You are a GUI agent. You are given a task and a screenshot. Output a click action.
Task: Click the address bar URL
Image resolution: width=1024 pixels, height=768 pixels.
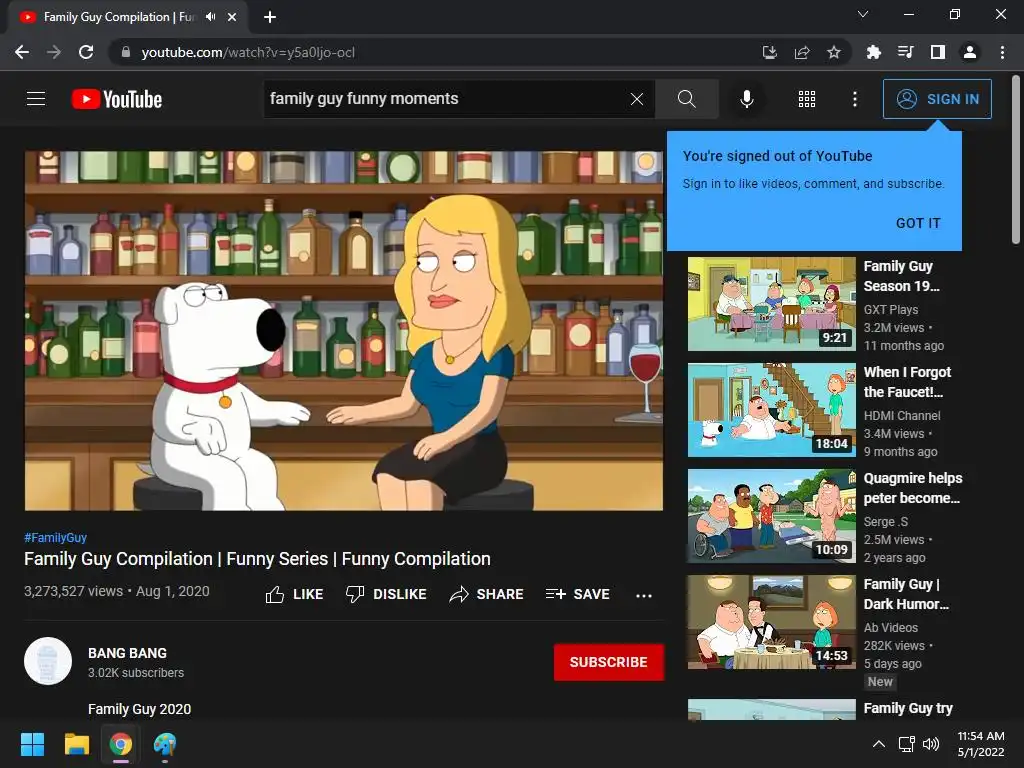(248, 52)
